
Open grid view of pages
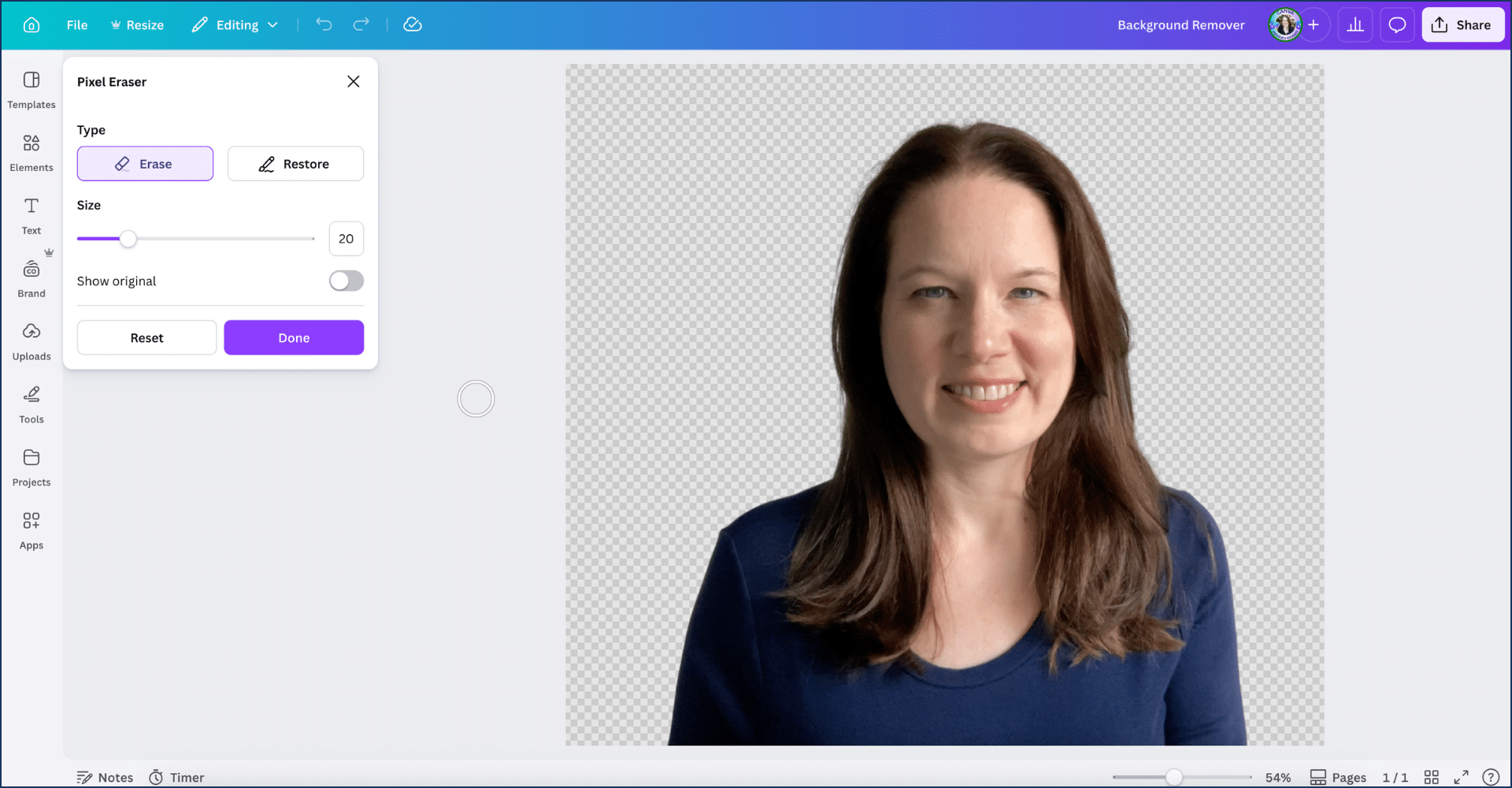tap(1432, 777)
